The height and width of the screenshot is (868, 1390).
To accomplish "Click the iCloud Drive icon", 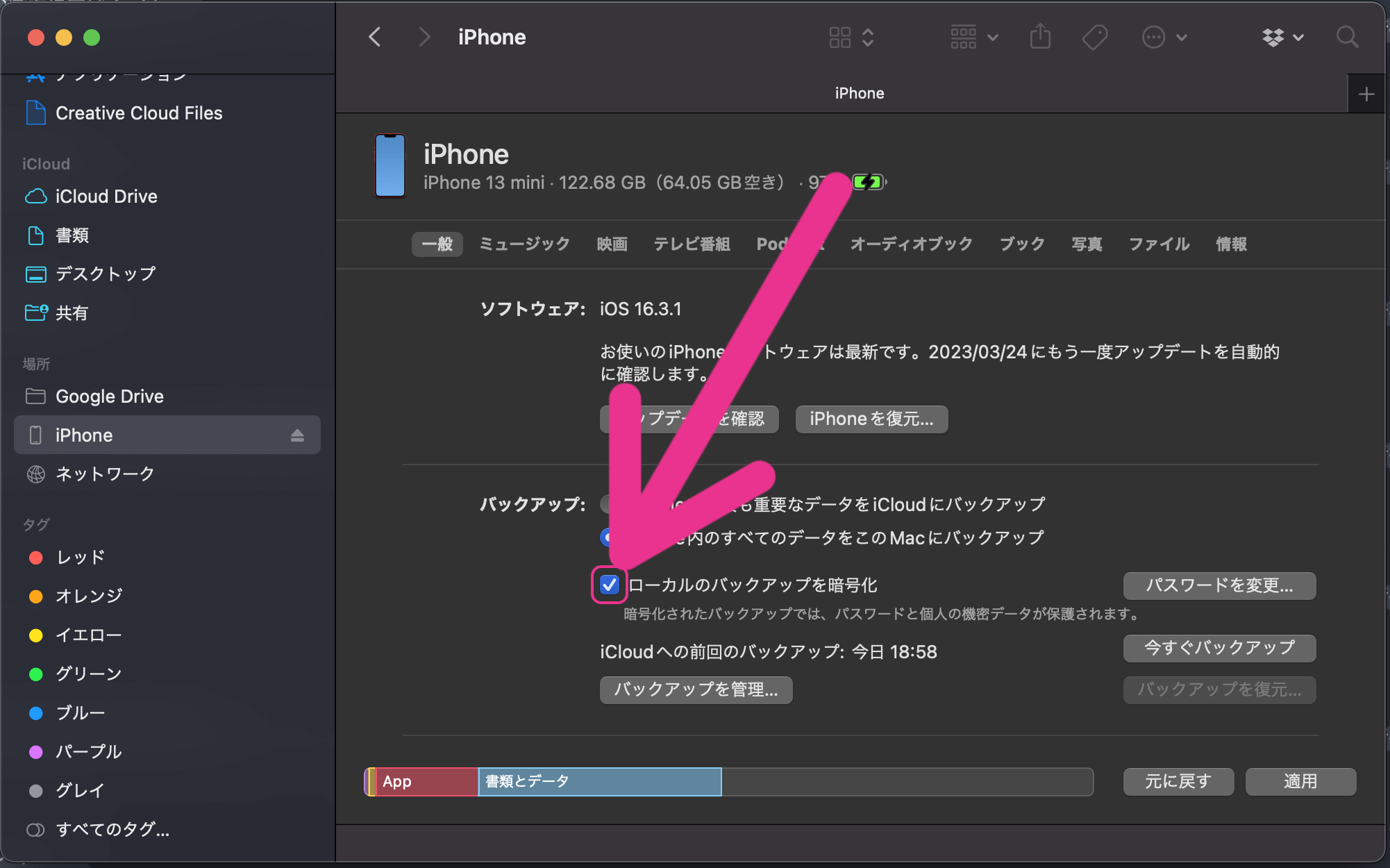I will coord(34,195).
